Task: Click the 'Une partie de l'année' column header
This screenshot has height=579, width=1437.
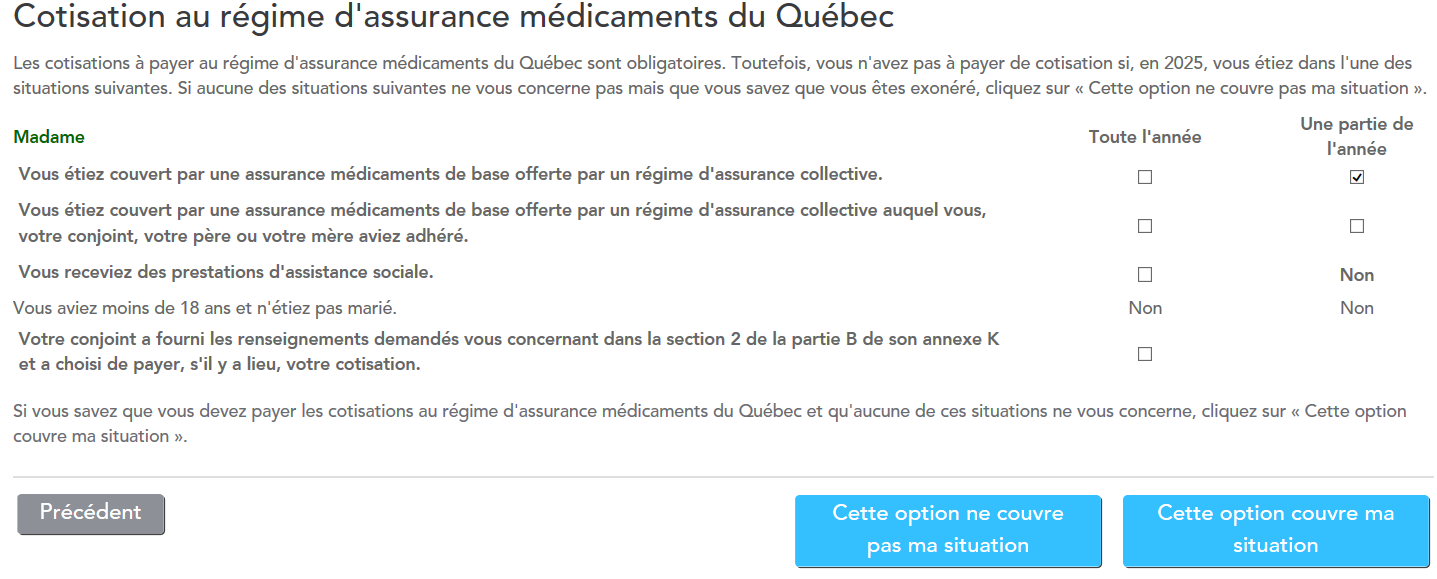Action: click(1356, 137)
